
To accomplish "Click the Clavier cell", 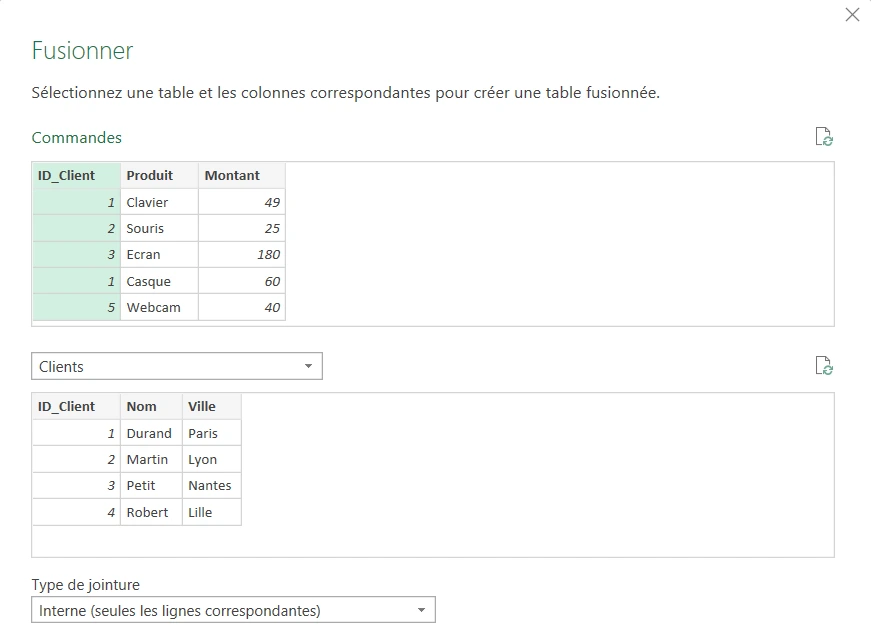I will click(x=159, y=202).
